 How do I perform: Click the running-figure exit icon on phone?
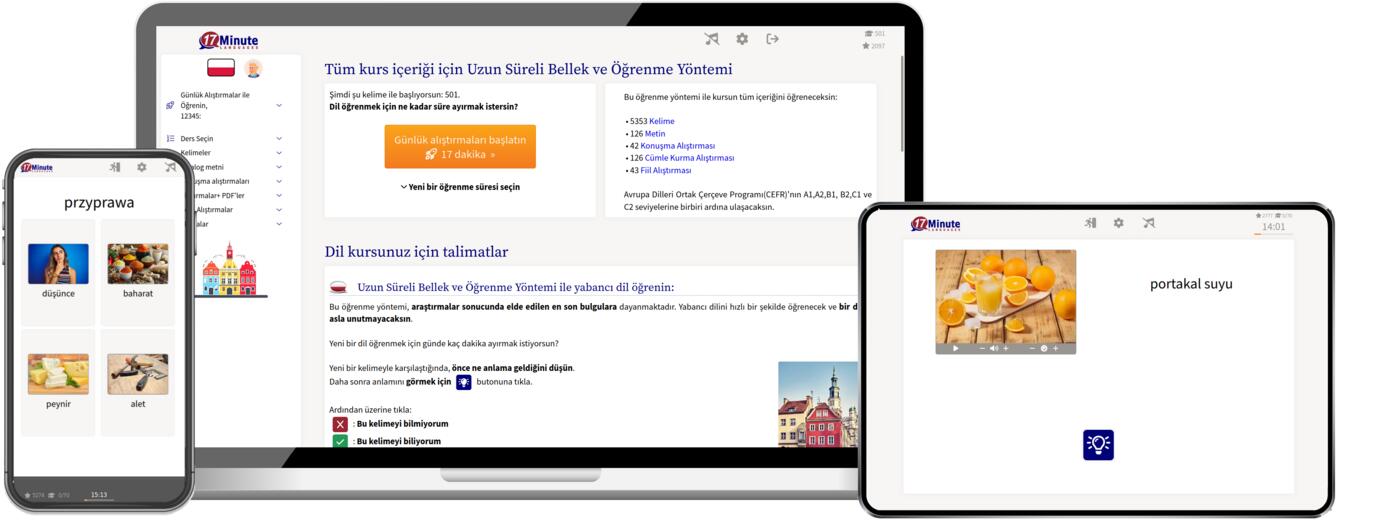click(115, 167)
